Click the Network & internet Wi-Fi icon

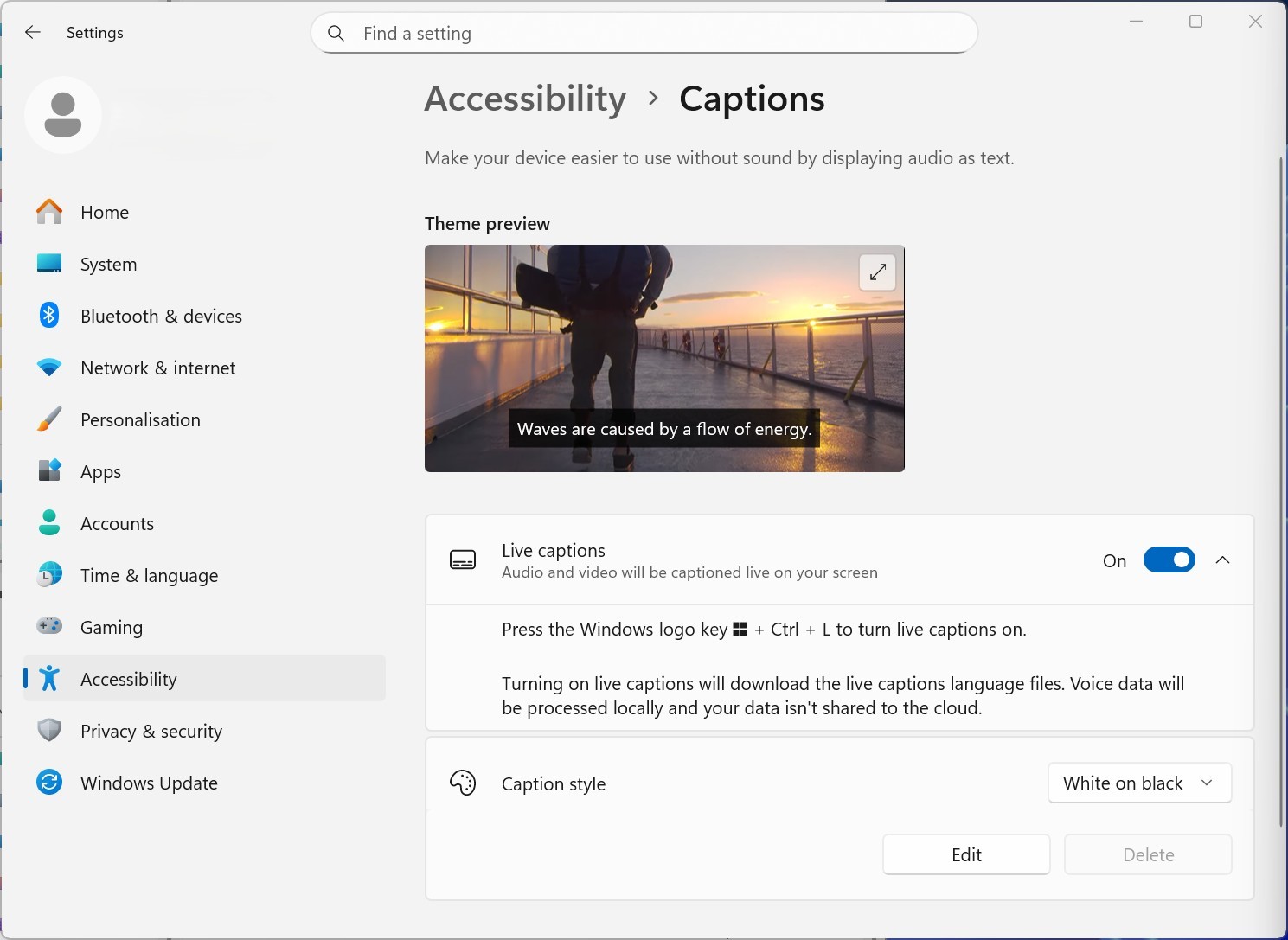[x=49, y=368]
